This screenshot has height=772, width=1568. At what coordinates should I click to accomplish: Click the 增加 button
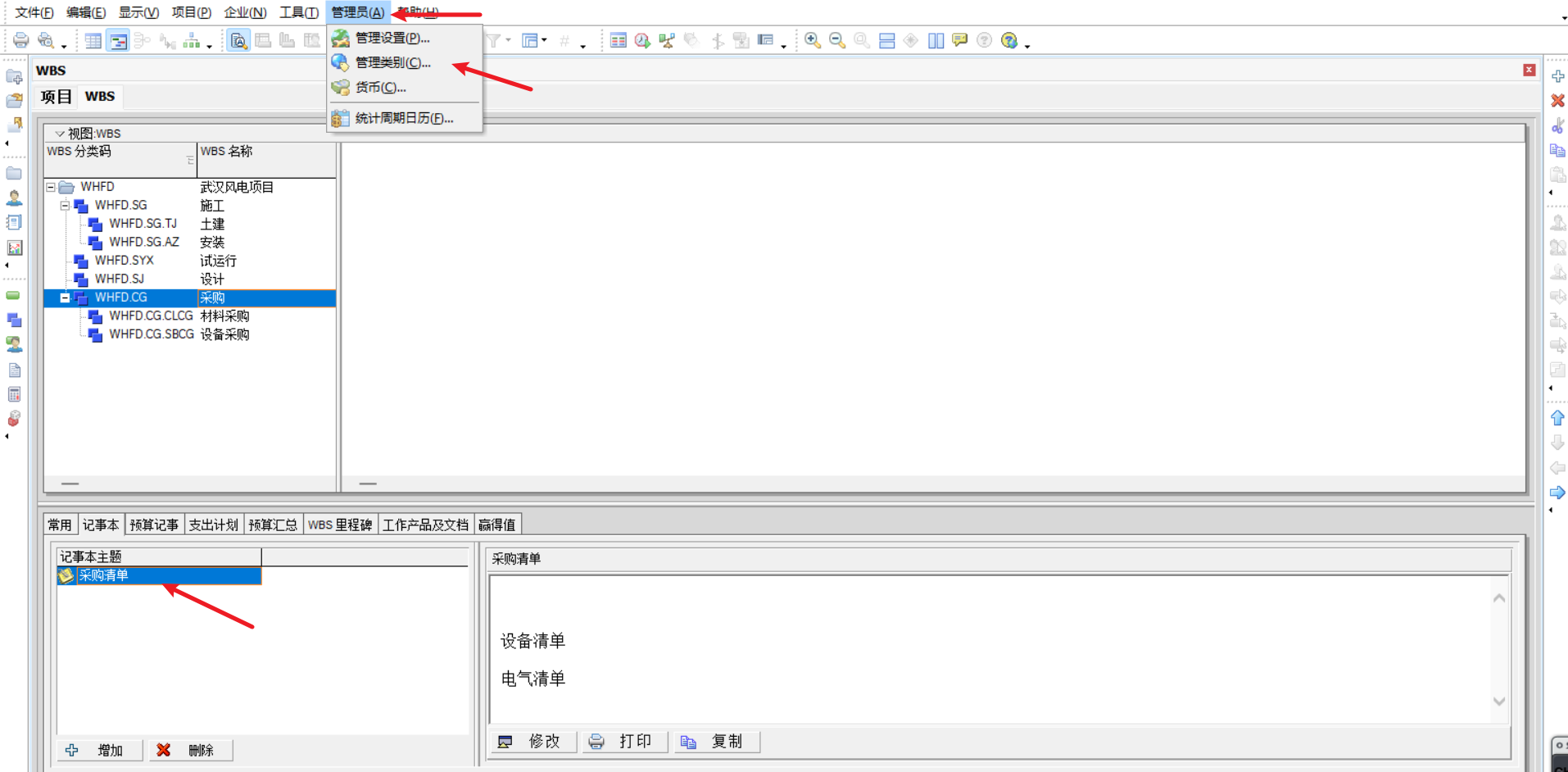click(100, 750)
